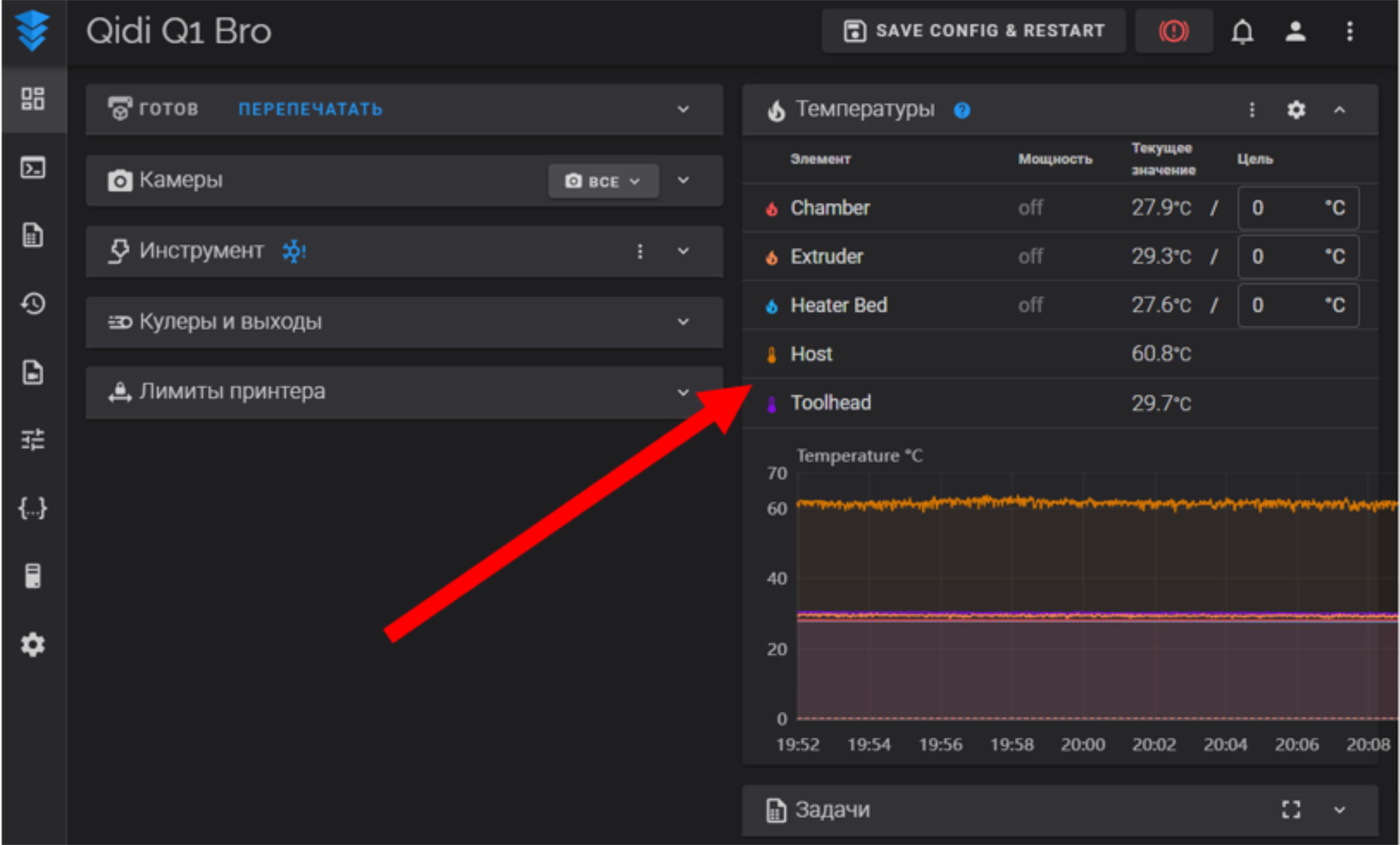Click the Fluidd logo icon
This screenshot has height=845, width=1400.
[32, 30]
